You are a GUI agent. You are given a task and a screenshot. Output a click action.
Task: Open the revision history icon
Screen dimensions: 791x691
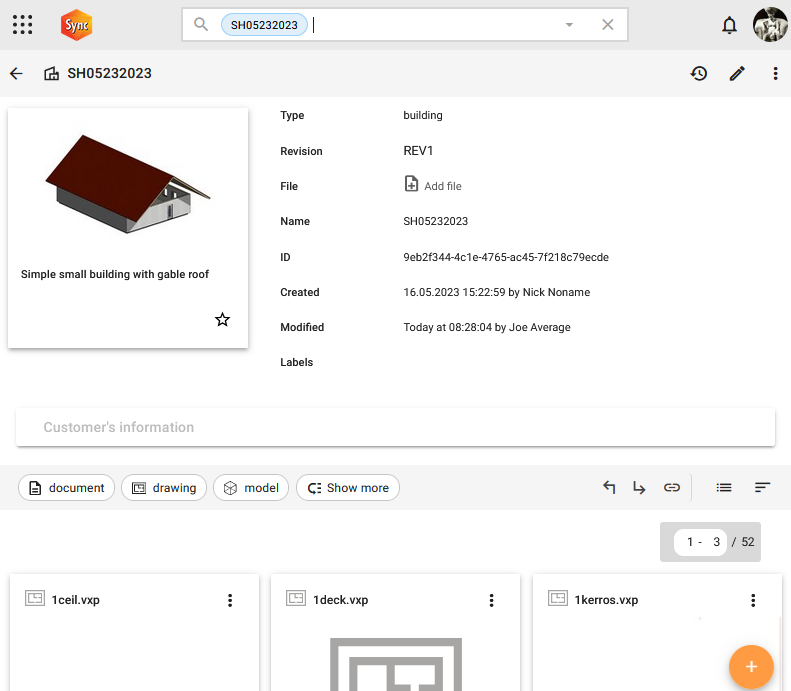point(699,73)
